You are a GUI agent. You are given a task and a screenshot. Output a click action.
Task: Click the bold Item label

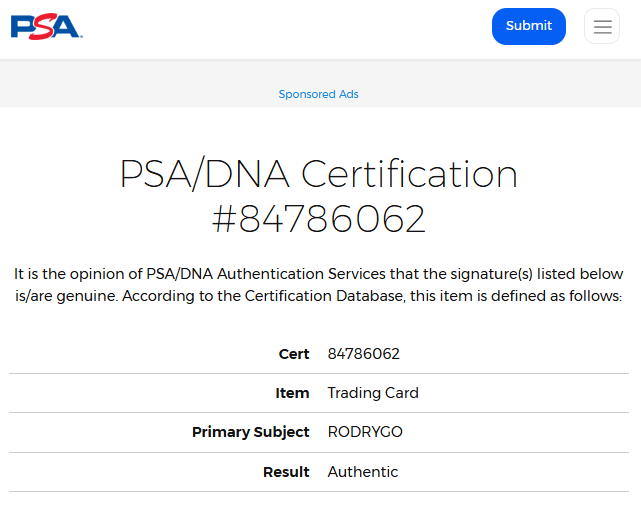292,393
